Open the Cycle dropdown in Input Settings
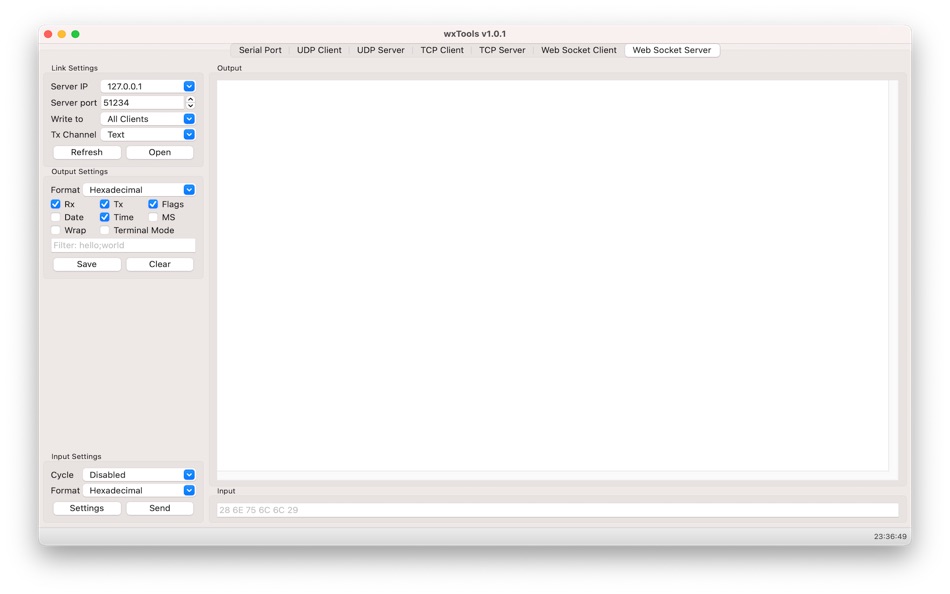Screen dimensions: 950x594 pyautogui.click(x=189, y=474)
